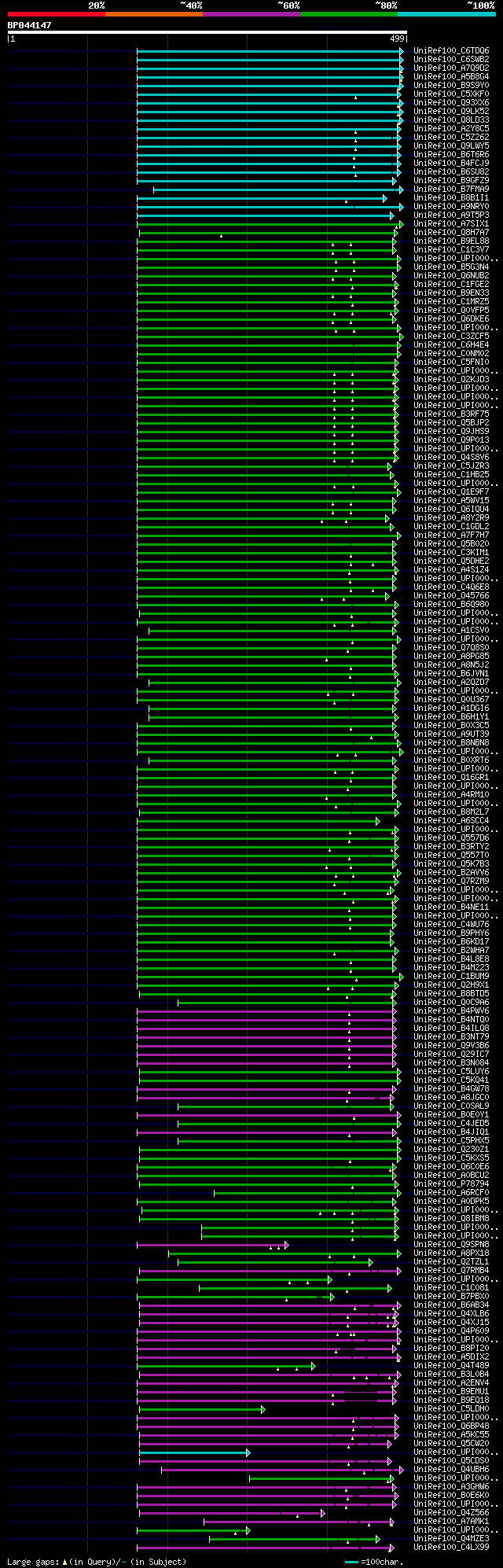The width and height of the screenshot is (503, 1568).
Task: Select the UniRef100_B4NE11 label
Action: [451, 907]
